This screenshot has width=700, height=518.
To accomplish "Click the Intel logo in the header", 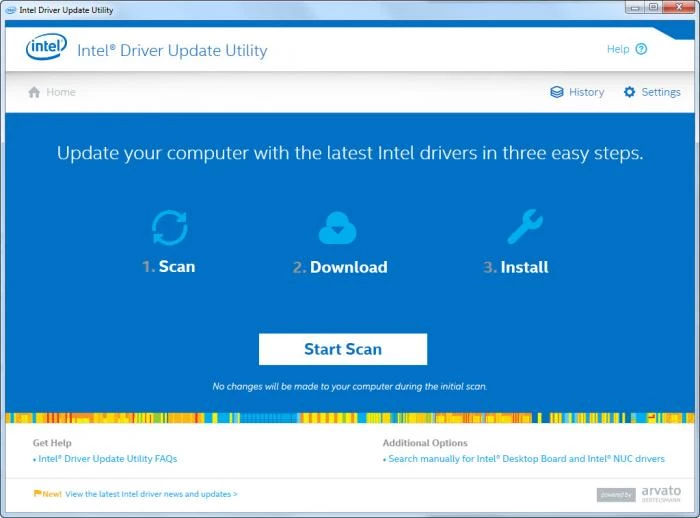I will click(46, 48).
